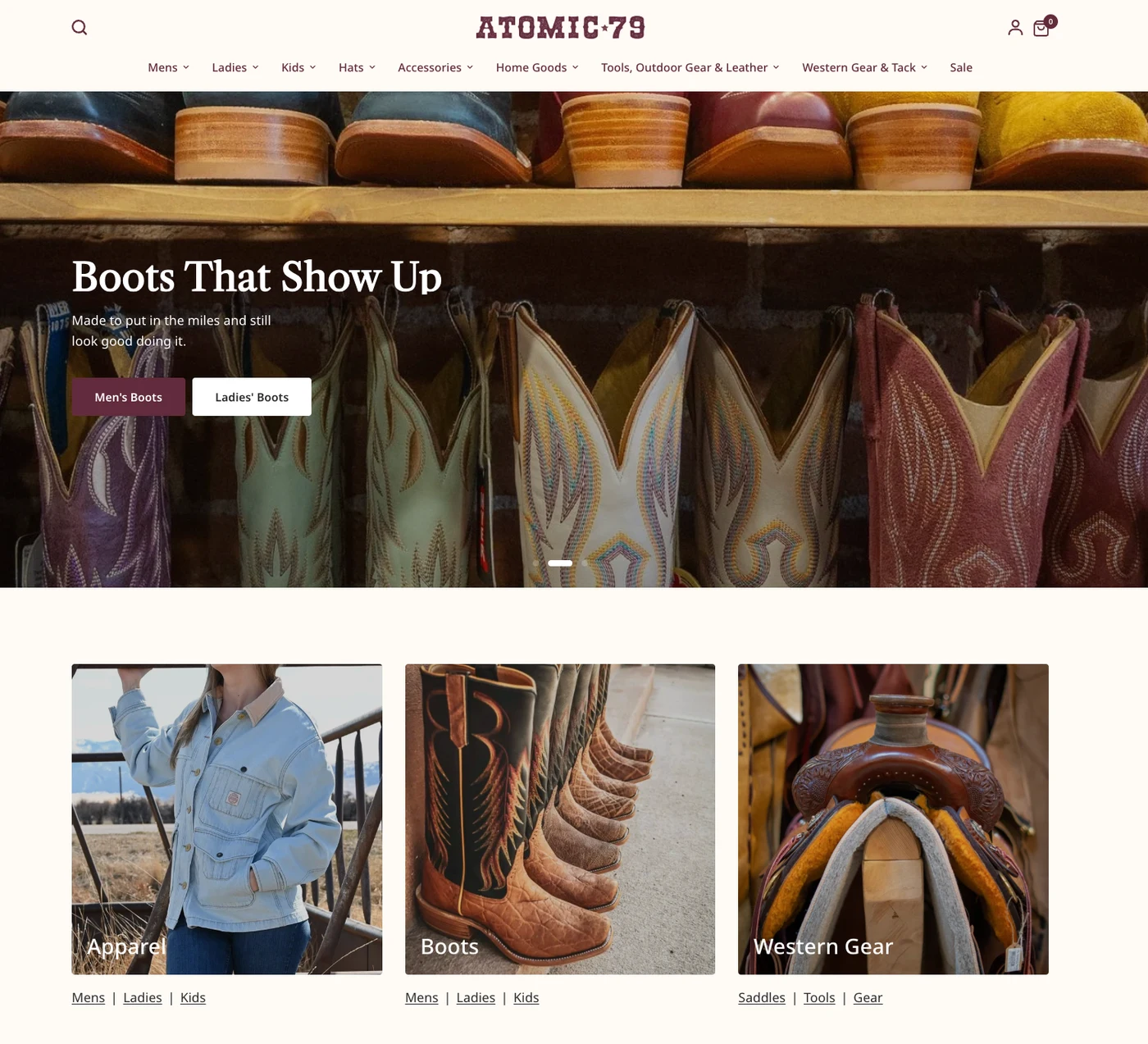1148x1044 pixels.
Task: Follow the Kids link under Boots
Action: point(526,997)
